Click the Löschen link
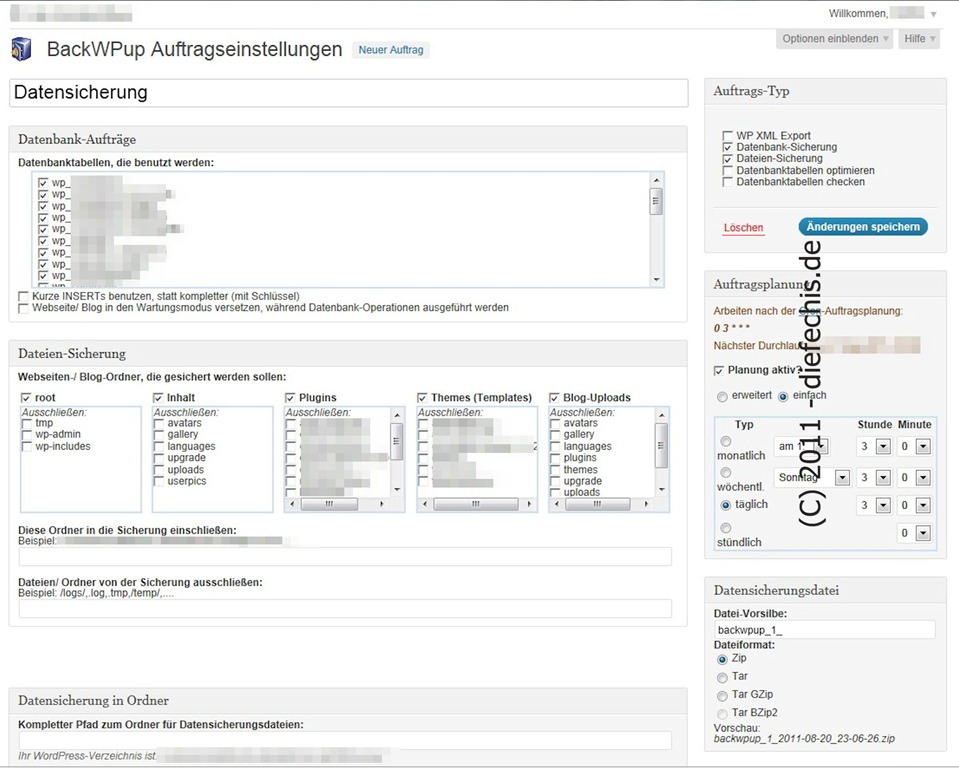Image resolution: width=959 pixels, height=768 pixels. pyautogui.click(x=743, y=227)
